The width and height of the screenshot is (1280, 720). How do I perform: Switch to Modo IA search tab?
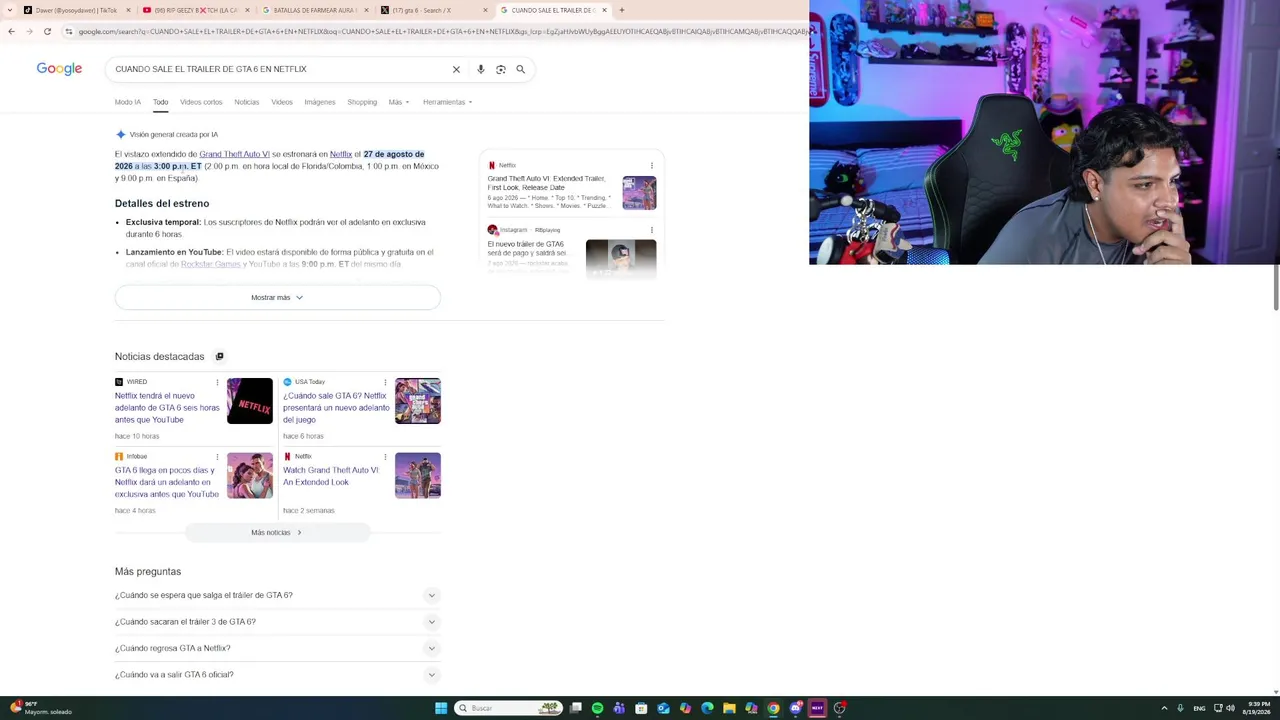click(x=127, y=102)
